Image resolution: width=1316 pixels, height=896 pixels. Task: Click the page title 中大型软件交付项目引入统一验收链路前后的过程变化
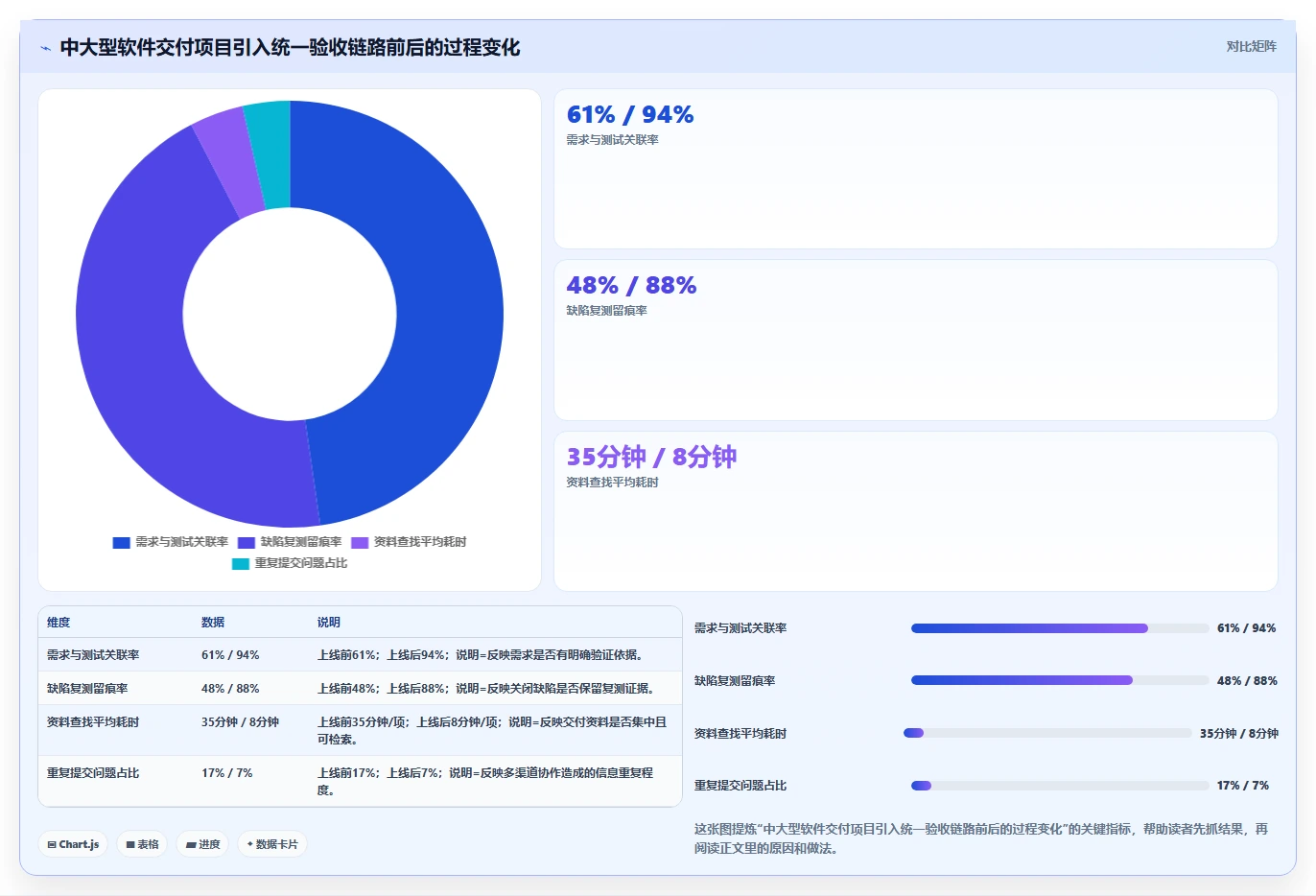pos(290,47)
